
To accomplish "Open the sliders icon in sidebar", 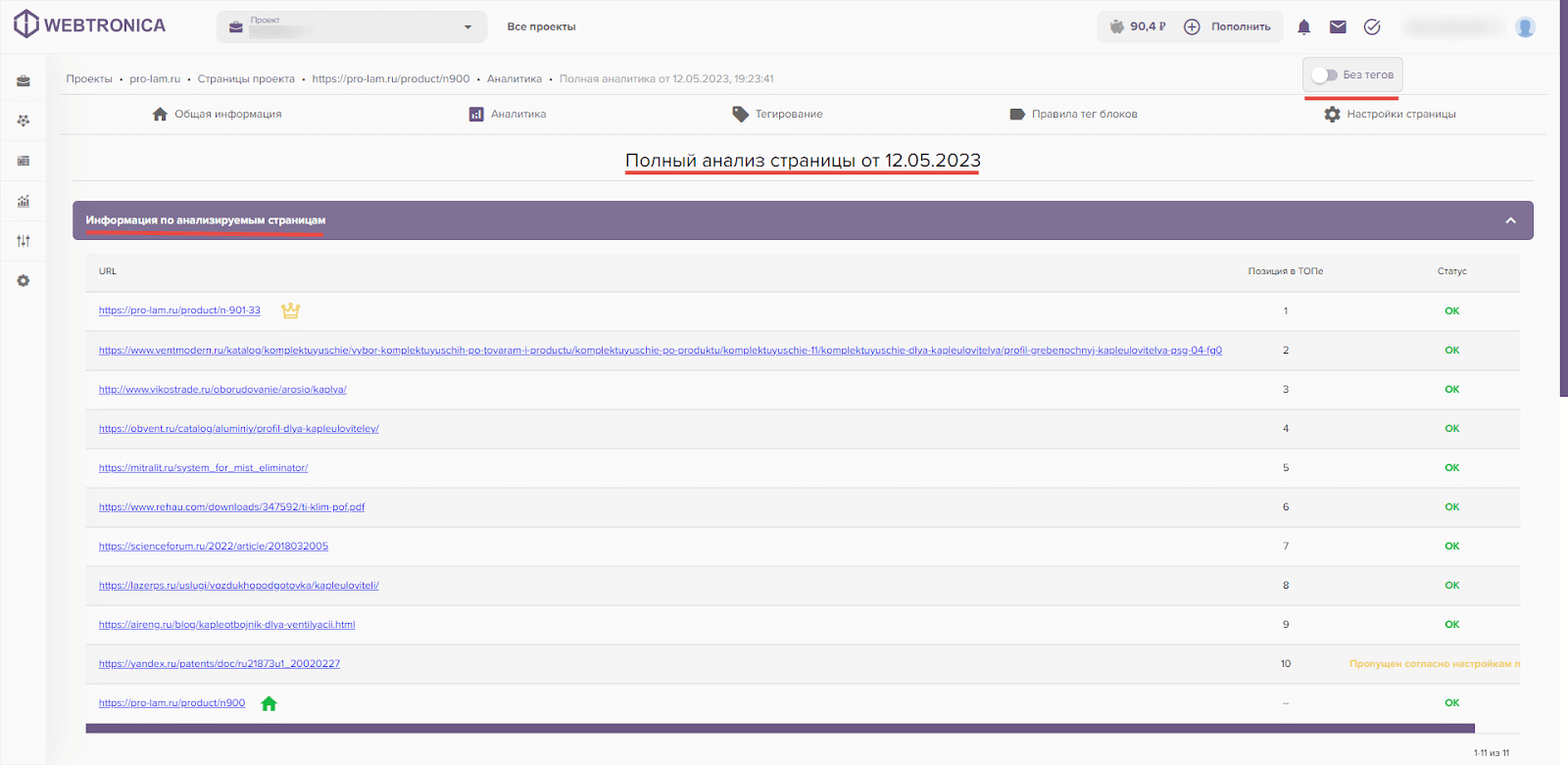I will pos(24,241).
